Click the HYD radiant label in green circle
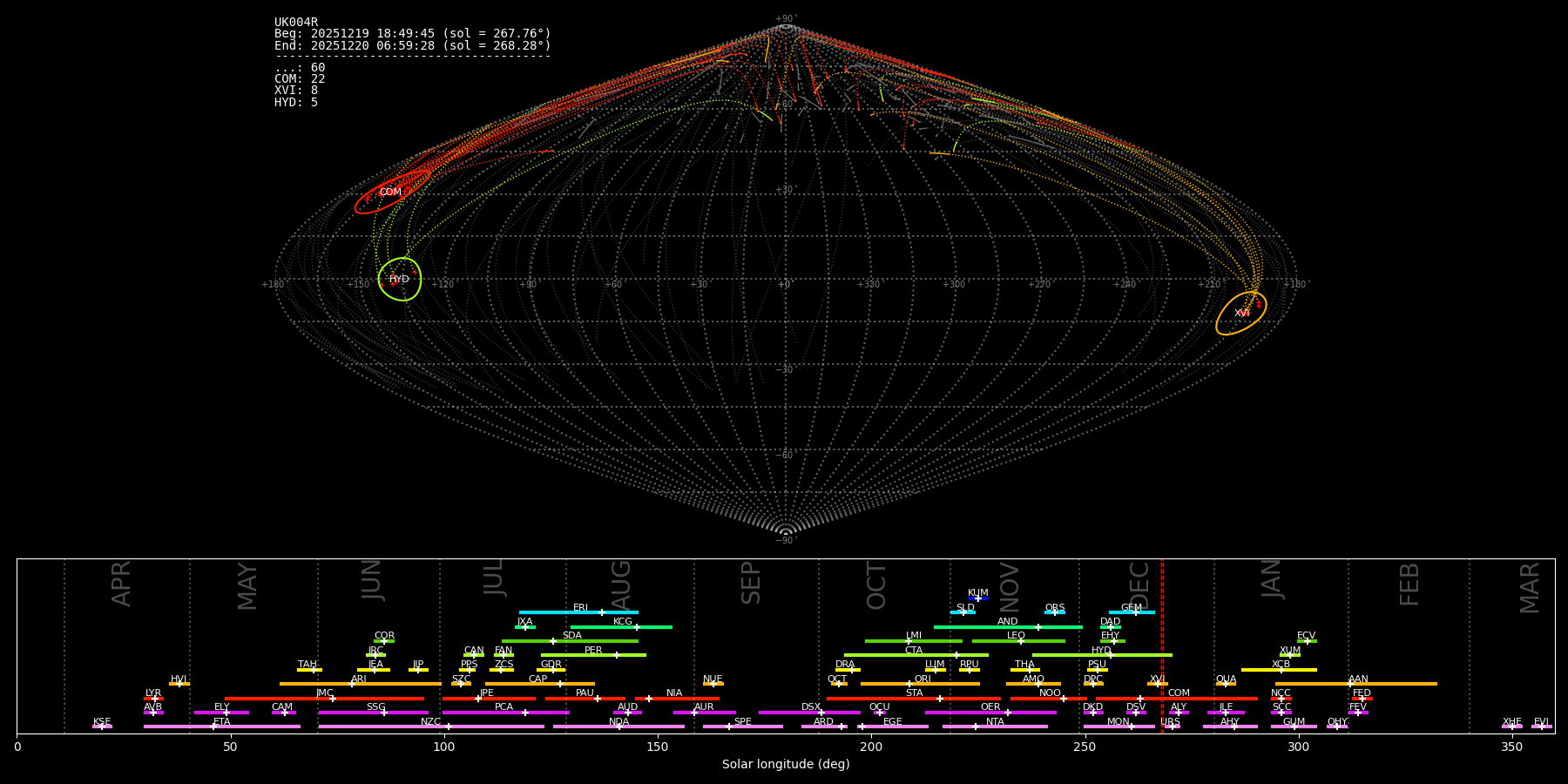 click(x=399, y=280)
